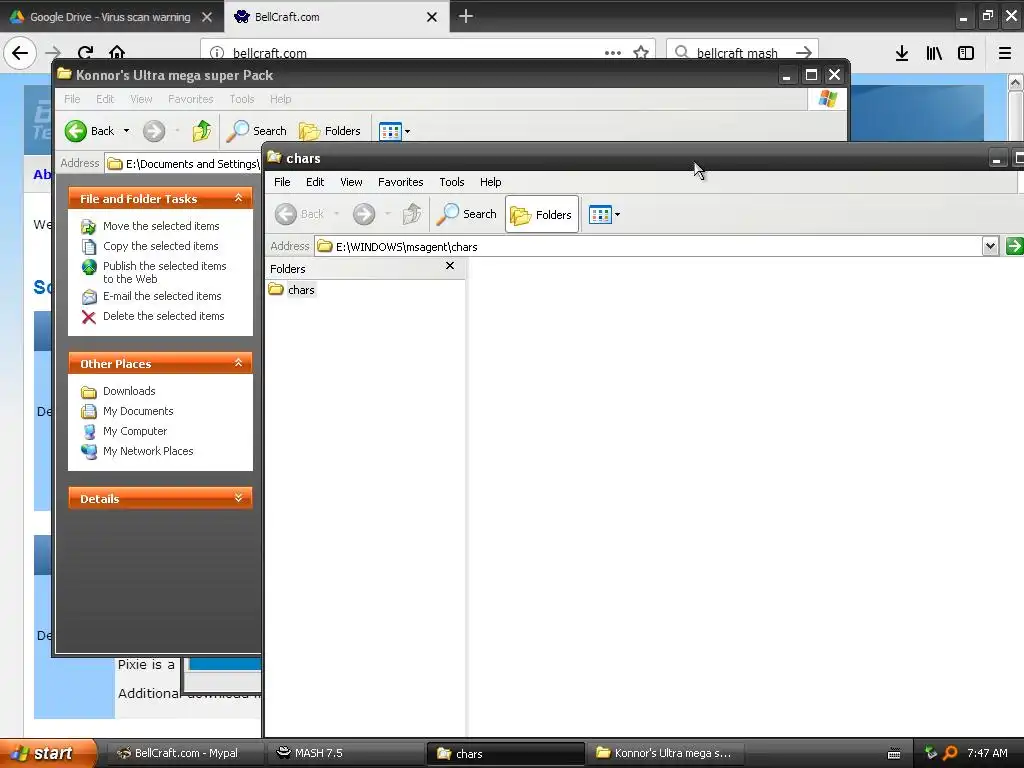Open the browser hamburger menu
Screen dimensions: 1024x768
tap(1005, 54)
